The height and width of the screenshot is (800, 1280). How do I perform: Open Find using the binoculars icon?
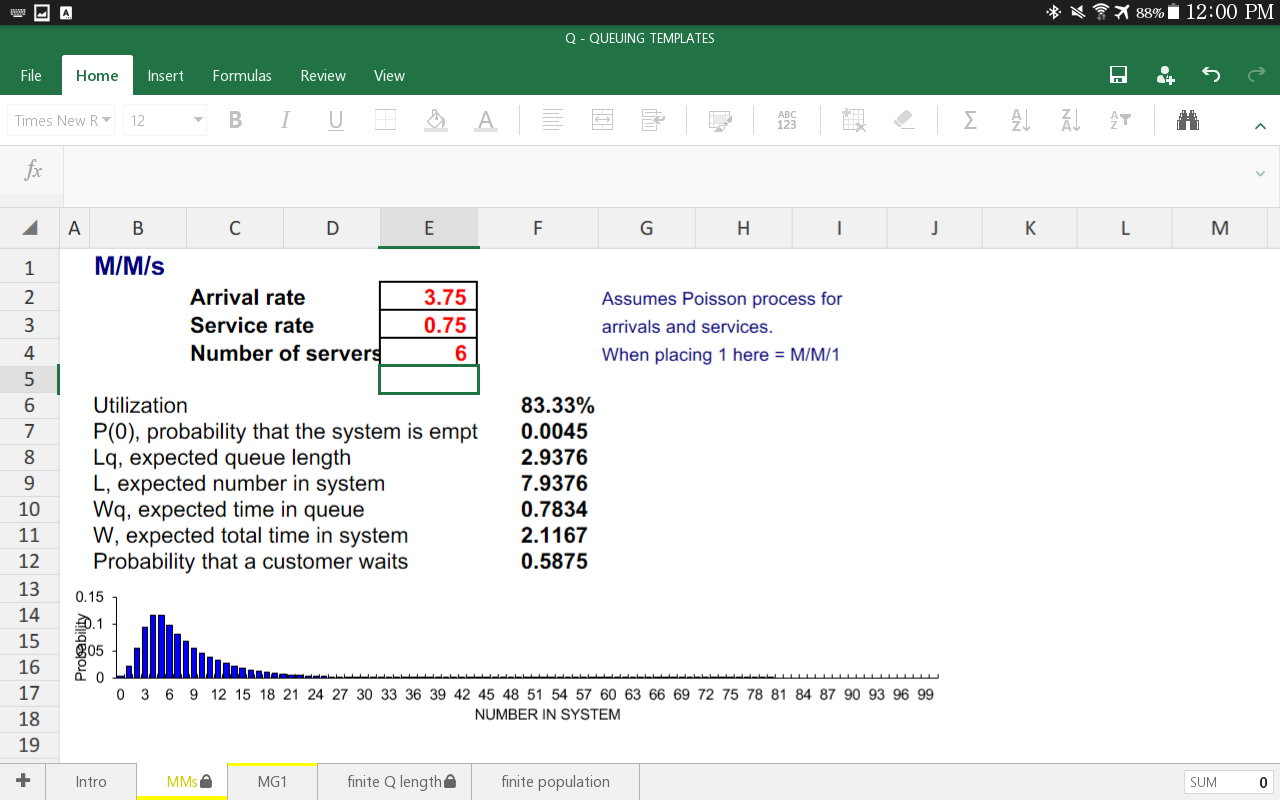pyautogui.click(x=1187, y=120)
